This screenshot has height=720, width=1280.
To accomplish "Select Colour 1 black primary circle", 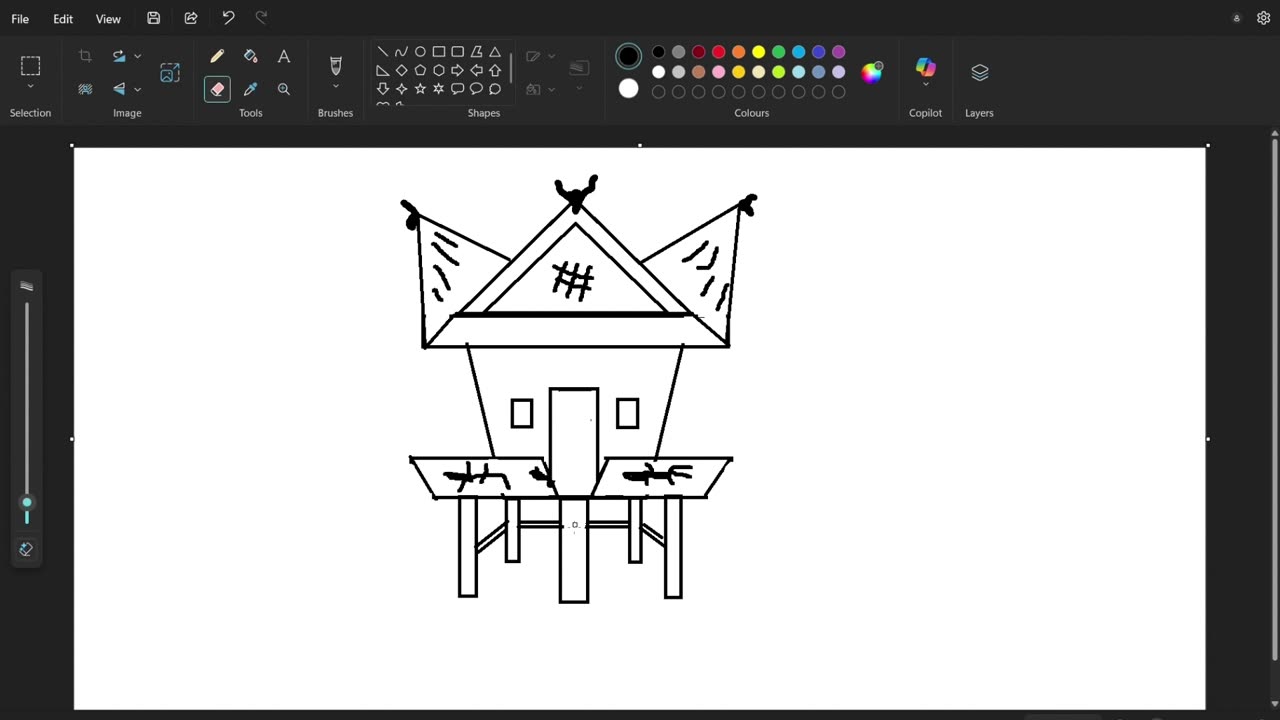I will tap(629, 56).
